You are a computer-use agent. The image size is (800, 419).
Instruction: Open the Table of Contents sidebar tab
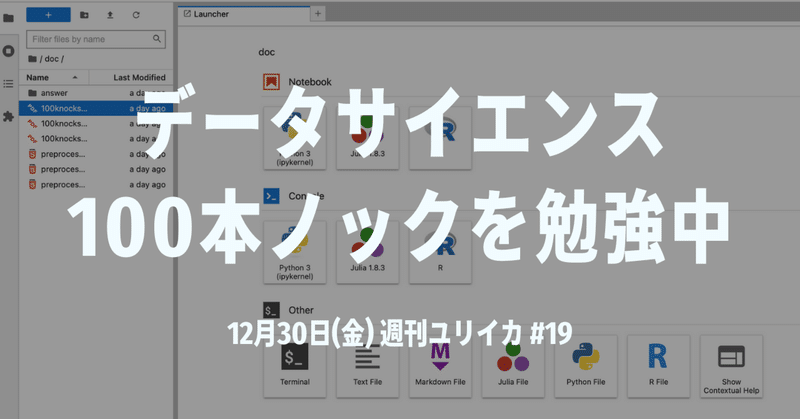(8, 84)
